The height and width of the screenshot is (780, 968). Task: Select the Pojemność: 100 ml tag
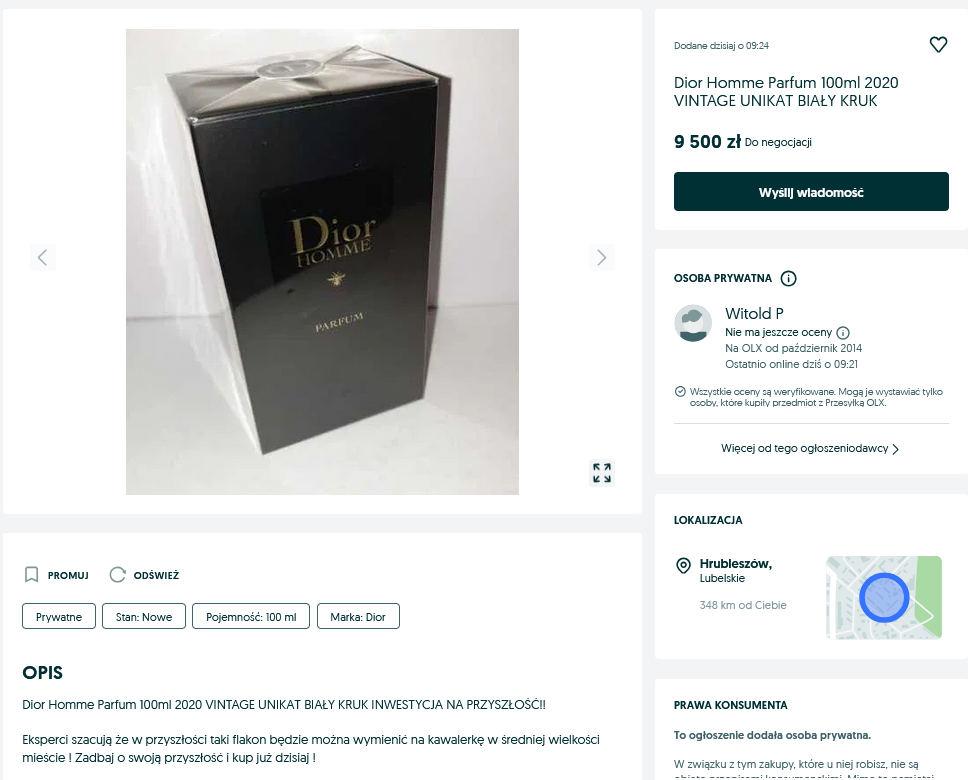251,616
